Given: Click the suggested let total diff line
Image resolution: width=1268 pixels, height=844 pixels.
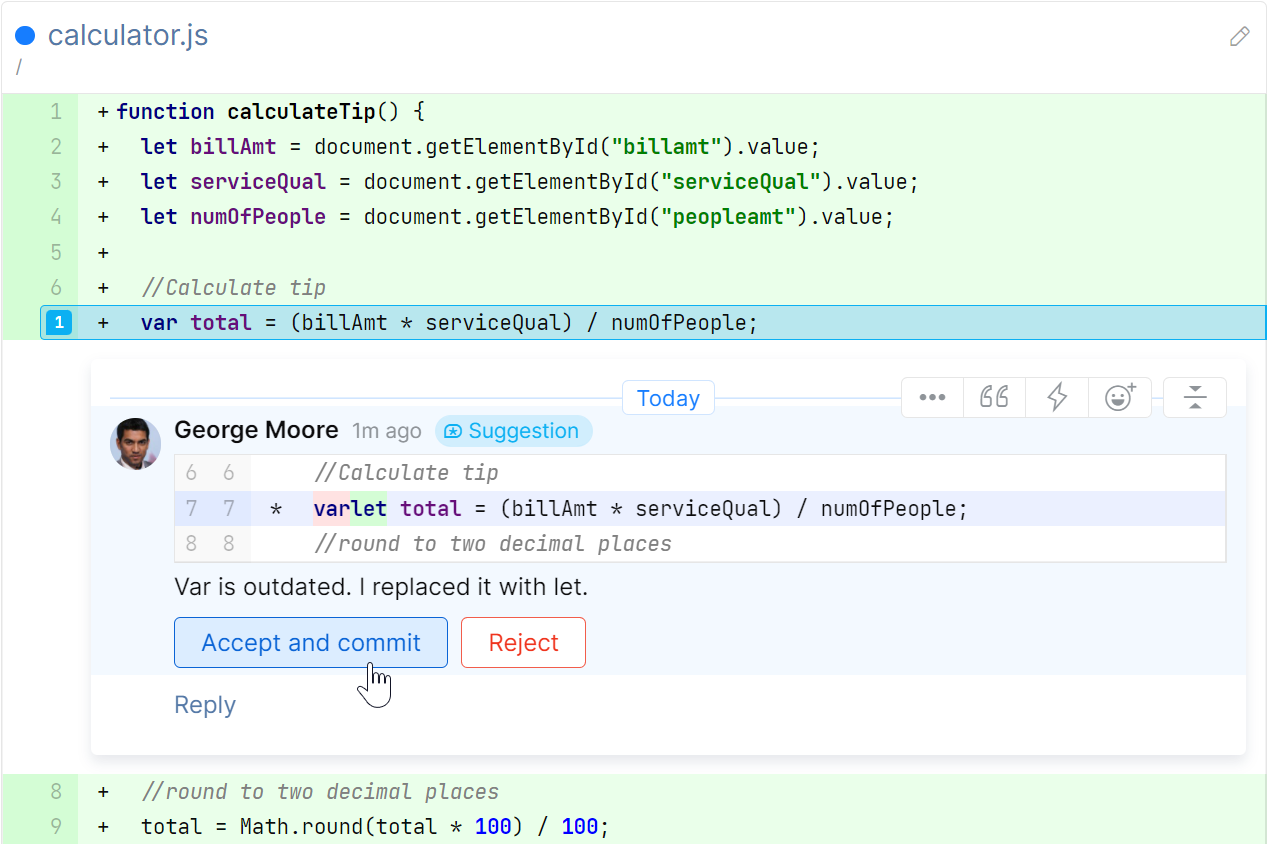Looking at the screenshot, I should click(x=640, y=509).
